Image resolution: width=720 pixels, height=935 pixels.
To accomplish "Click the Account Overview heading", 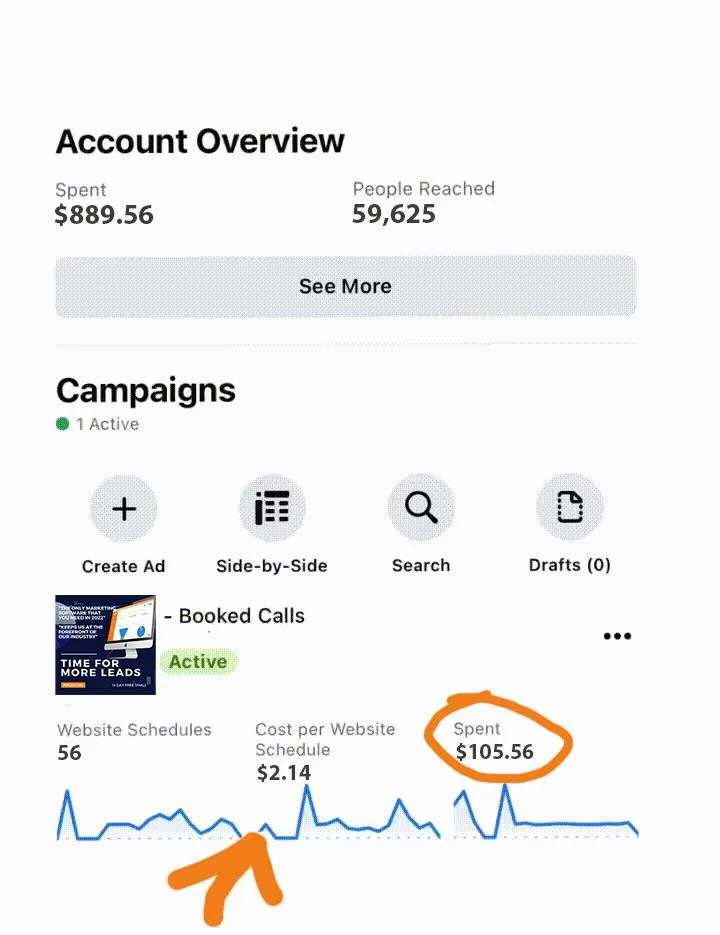I will click(200, 141).
